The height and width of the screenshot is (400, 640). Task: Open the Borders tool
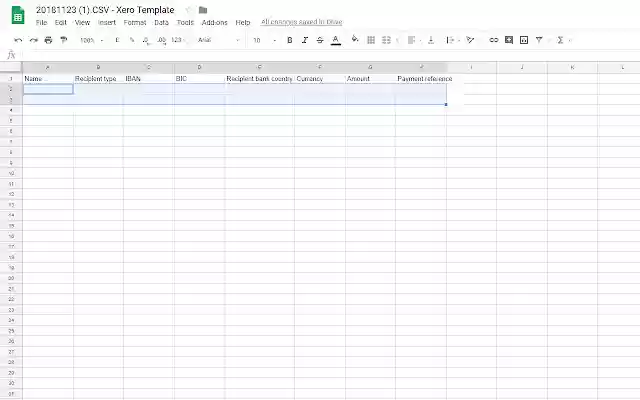tap(371, 40)
